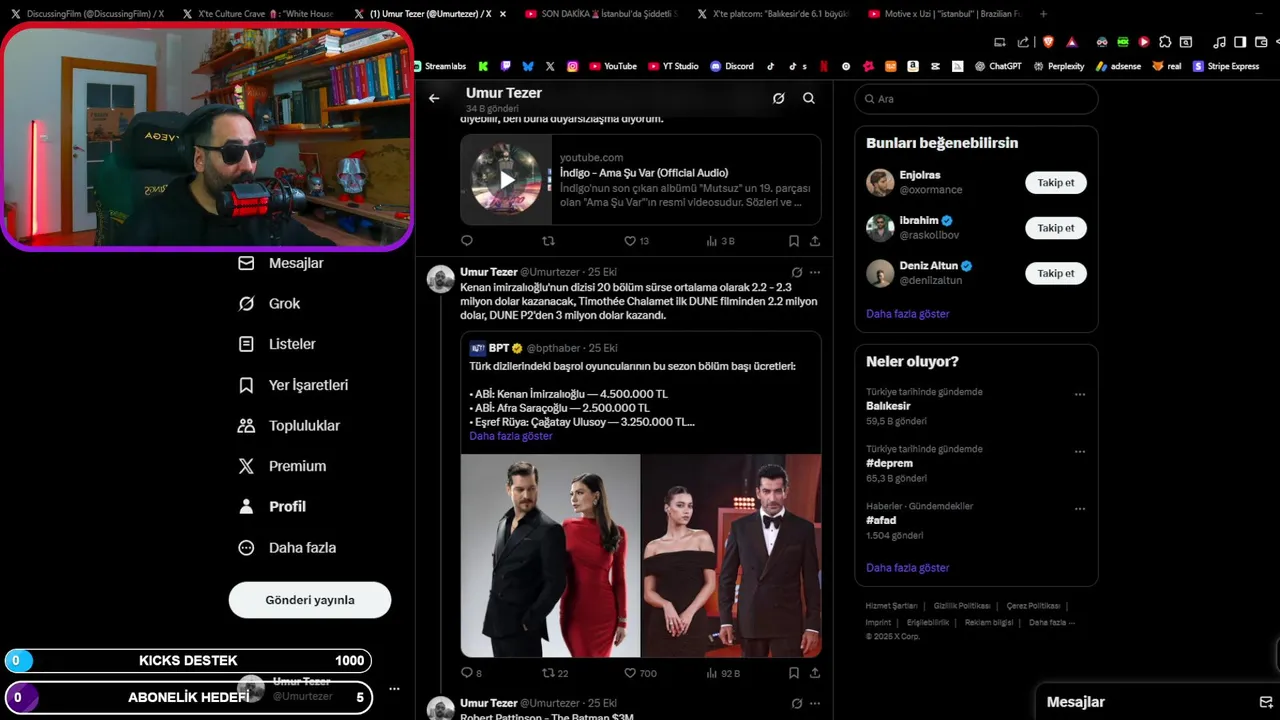Click Daha fazla göster under follow suggestions

(x=908, y=314)
